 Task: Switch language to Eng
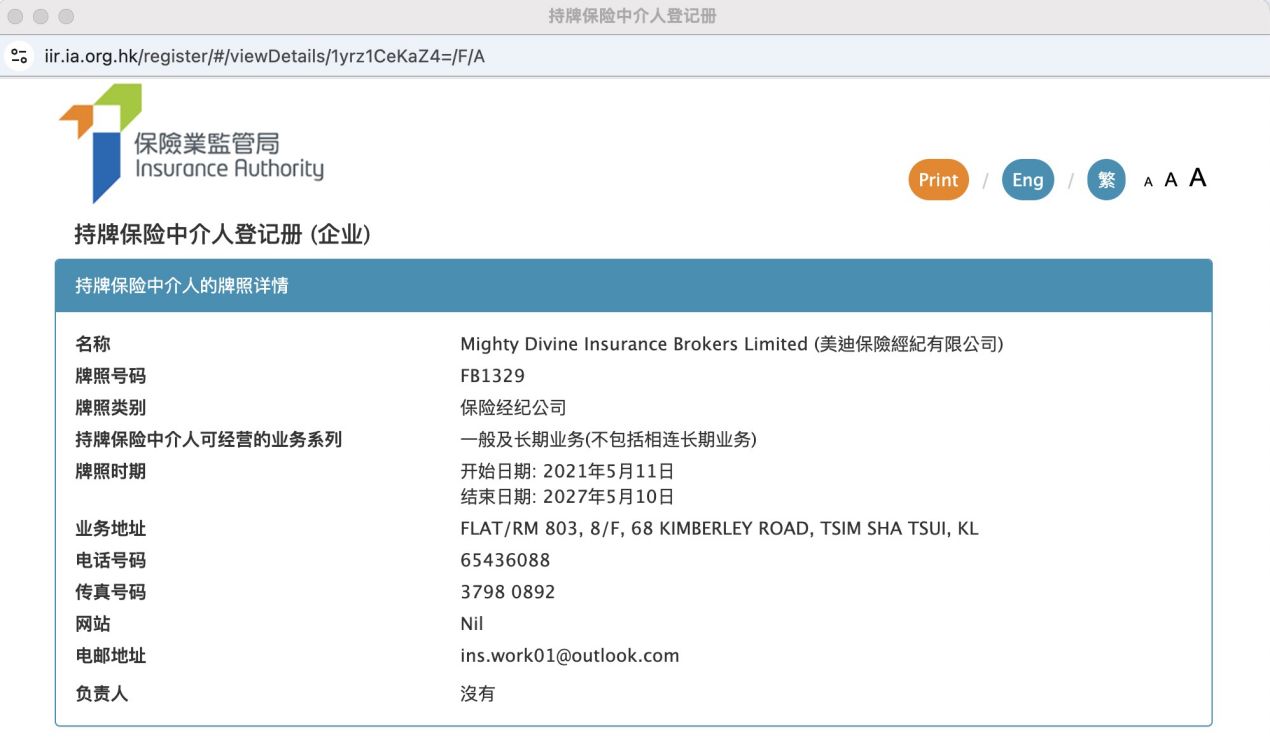coord(1027,180)
